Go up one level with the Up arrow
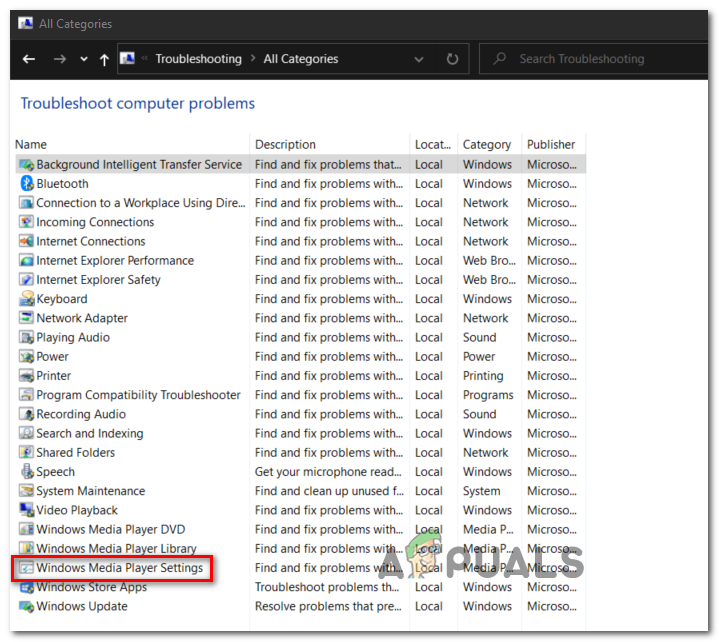719x642 pixels. (x=104, y=59)
